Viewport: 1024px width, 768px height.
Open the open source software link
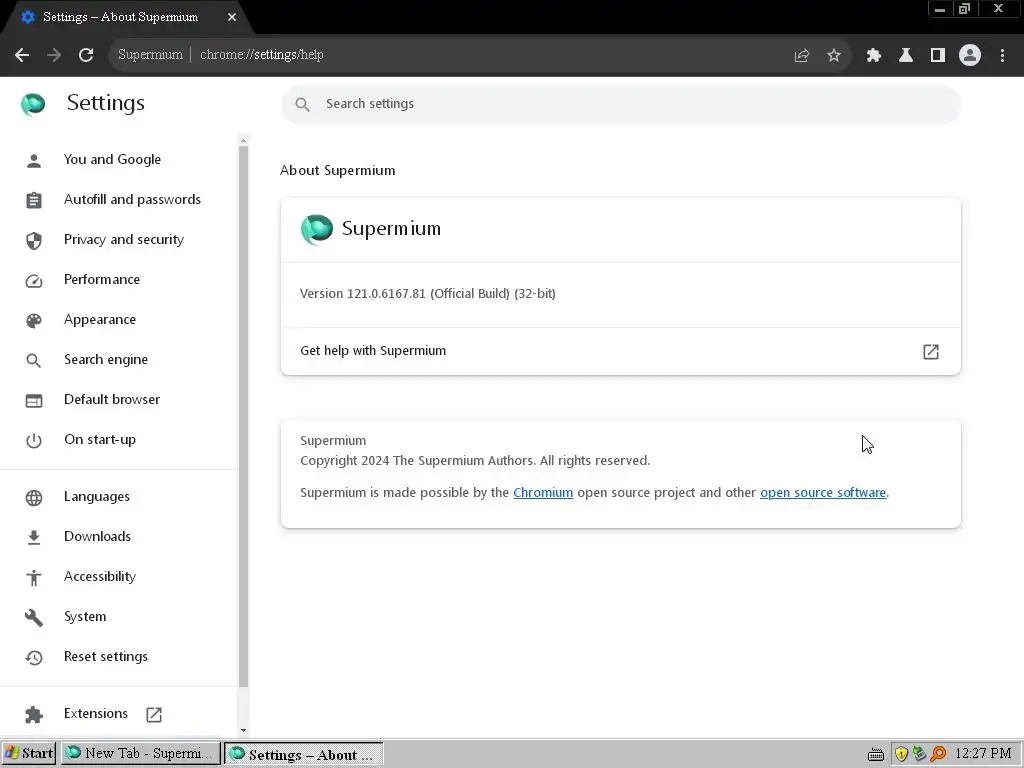(823, 492)
